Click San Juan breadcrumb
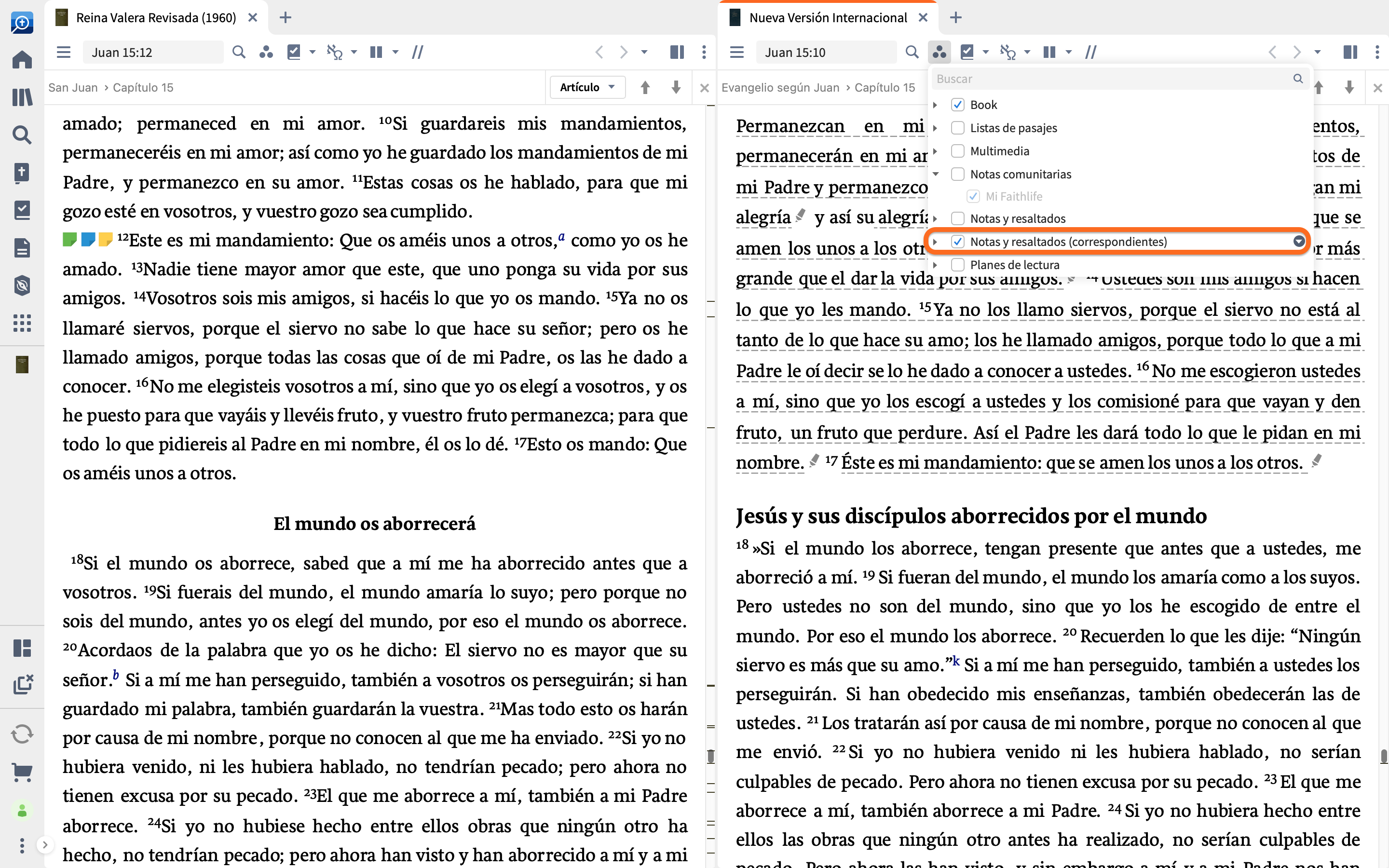The image size is (1389, 868). click(x=73, y=87)
